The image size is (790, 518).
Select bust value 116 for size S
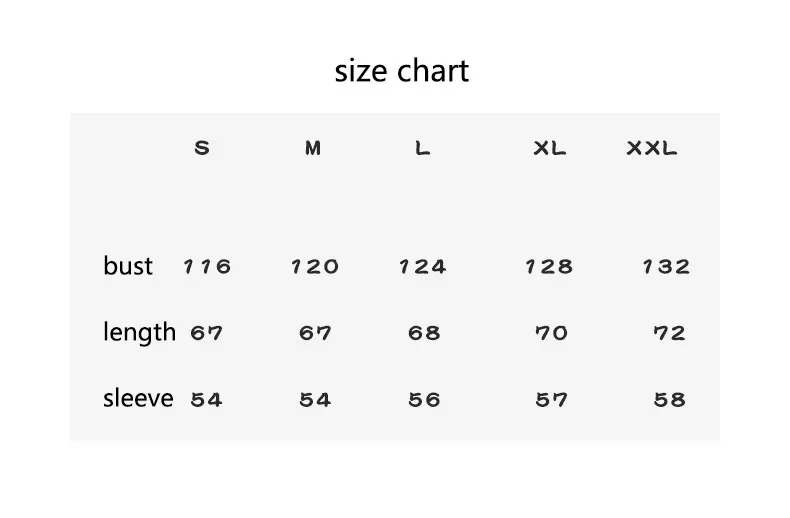click(x=207, y=267)
